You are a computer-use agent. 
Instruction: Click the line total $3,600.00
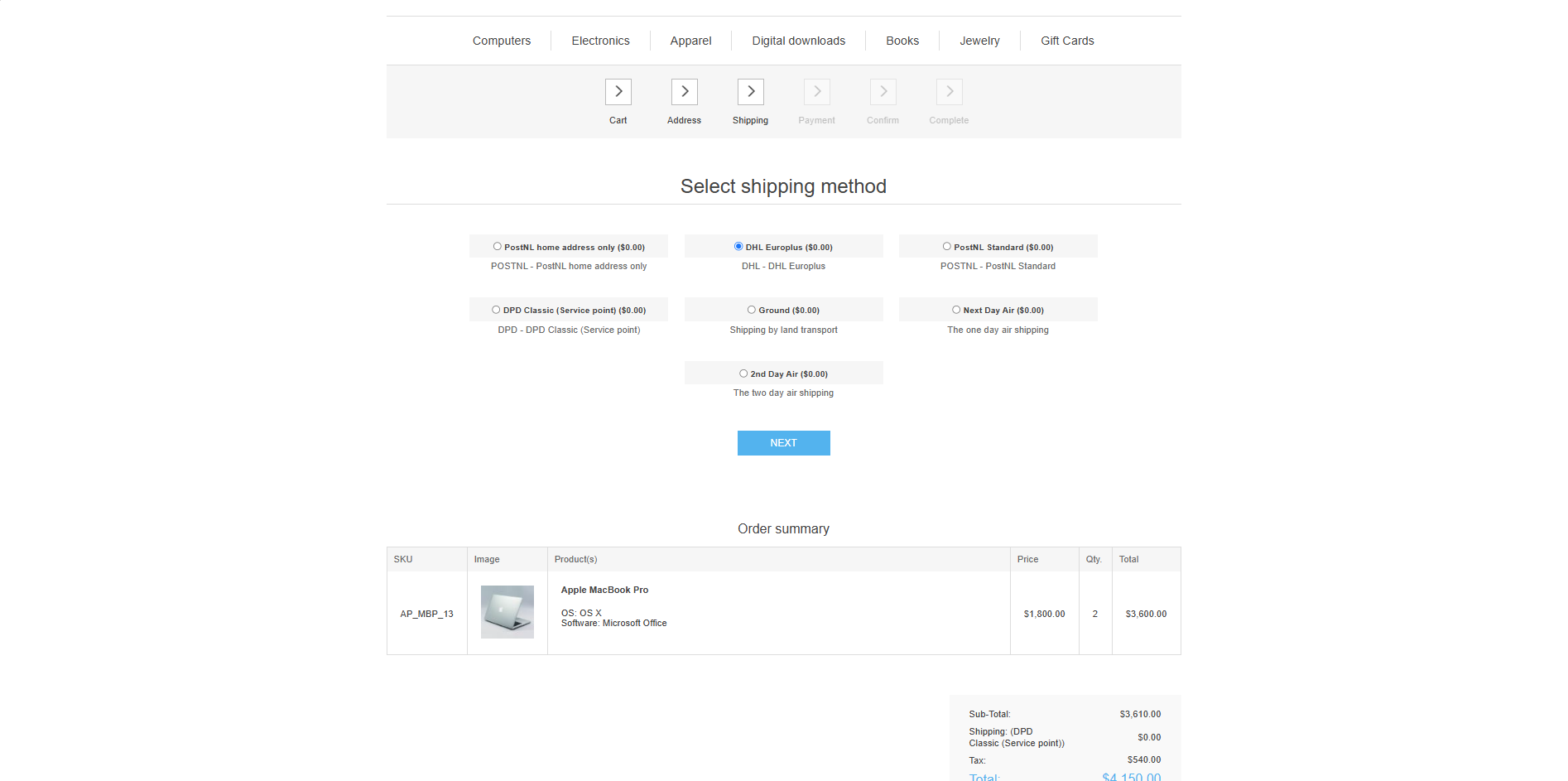1147,614
